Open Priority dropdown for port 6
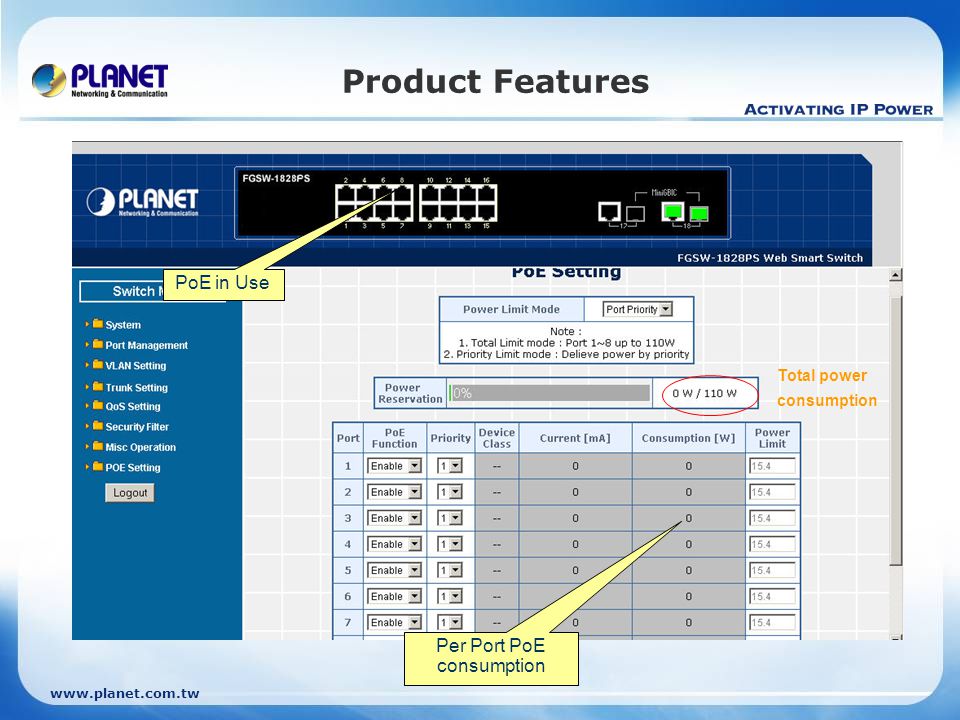 (449, 596)
